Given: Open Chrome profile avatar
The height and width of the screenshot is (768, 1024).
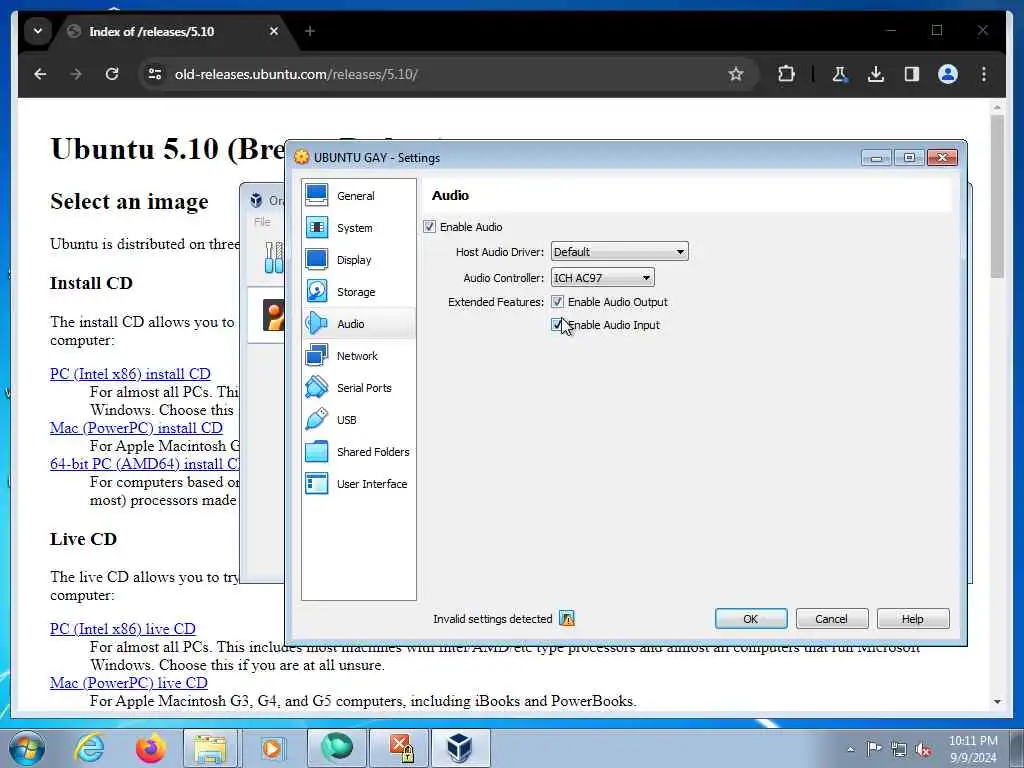Looking at the screenshot, I should (x=948, y=74).
